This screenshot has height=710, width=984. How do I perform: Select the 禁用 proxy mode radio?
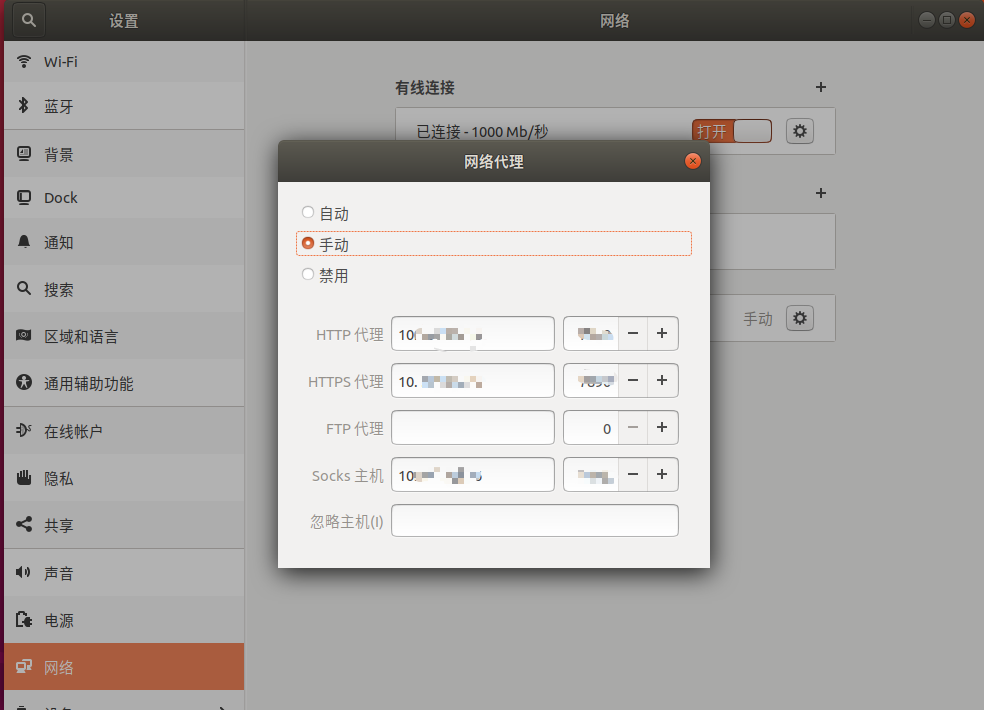307,275
